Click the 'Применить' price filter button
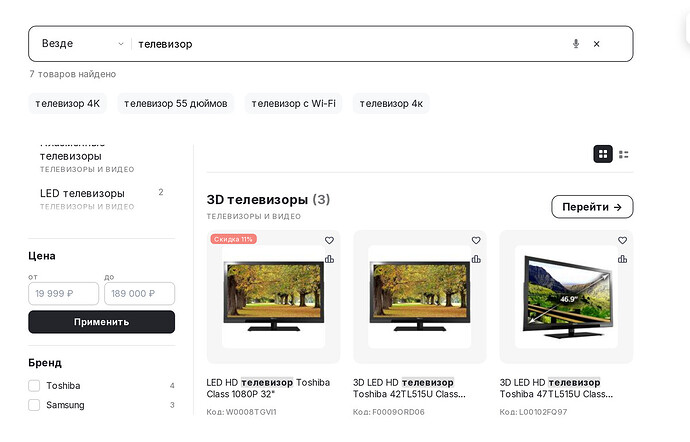Image resolution: width=690 pixels, height=442 pixels. point(102,322)
